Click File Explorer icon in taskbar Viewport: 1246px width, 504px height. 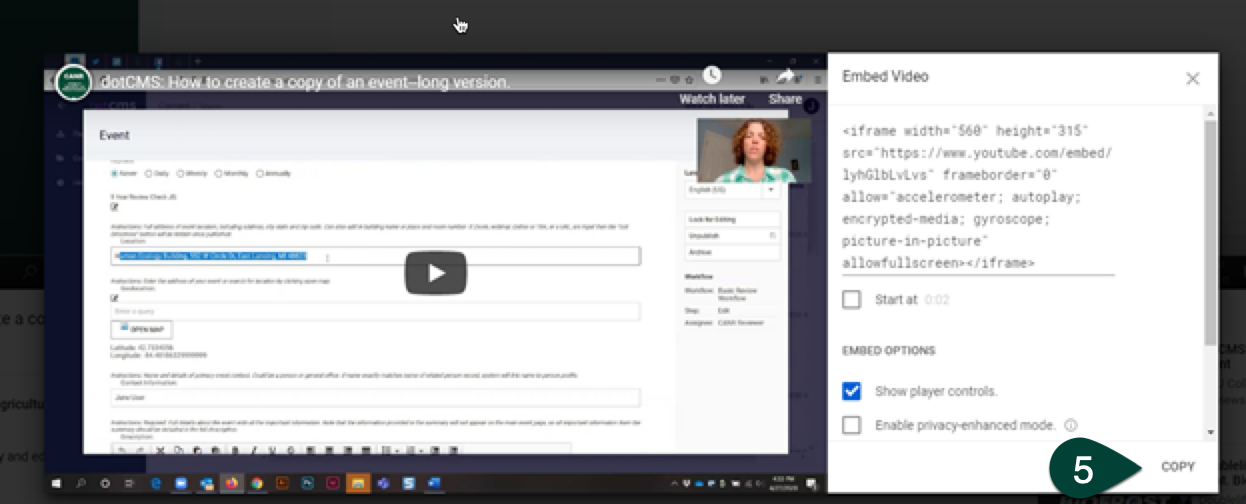click(357, 484)
